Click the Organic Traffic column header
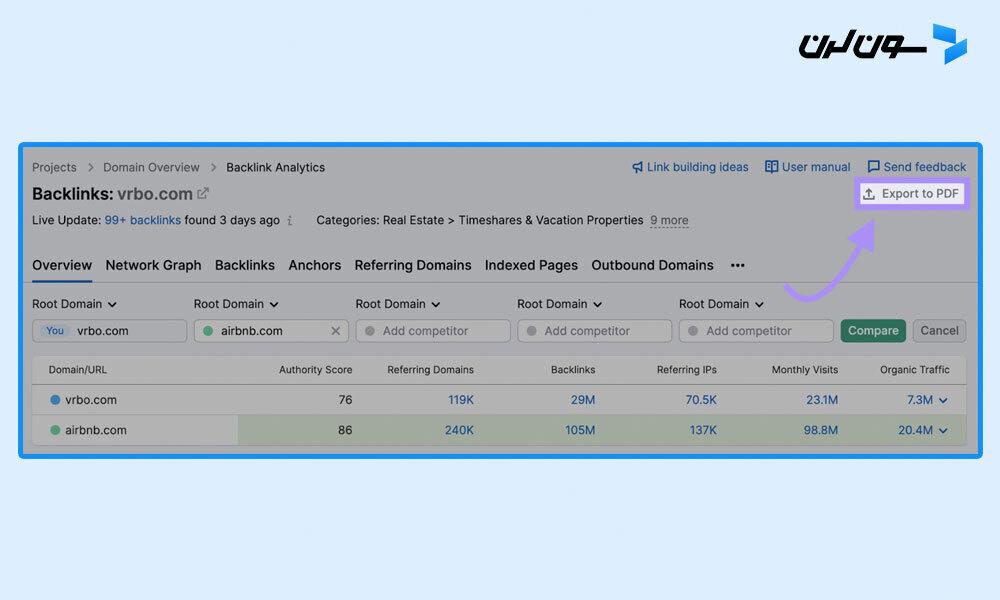This screenshot has width=1000, height=600. (x=915, y=370)
